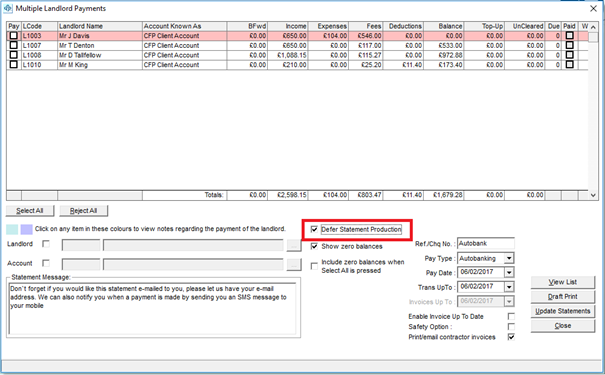Click the Balance column header
The width and height of the screenshot is (605, 375).
(x=444, y=26)
